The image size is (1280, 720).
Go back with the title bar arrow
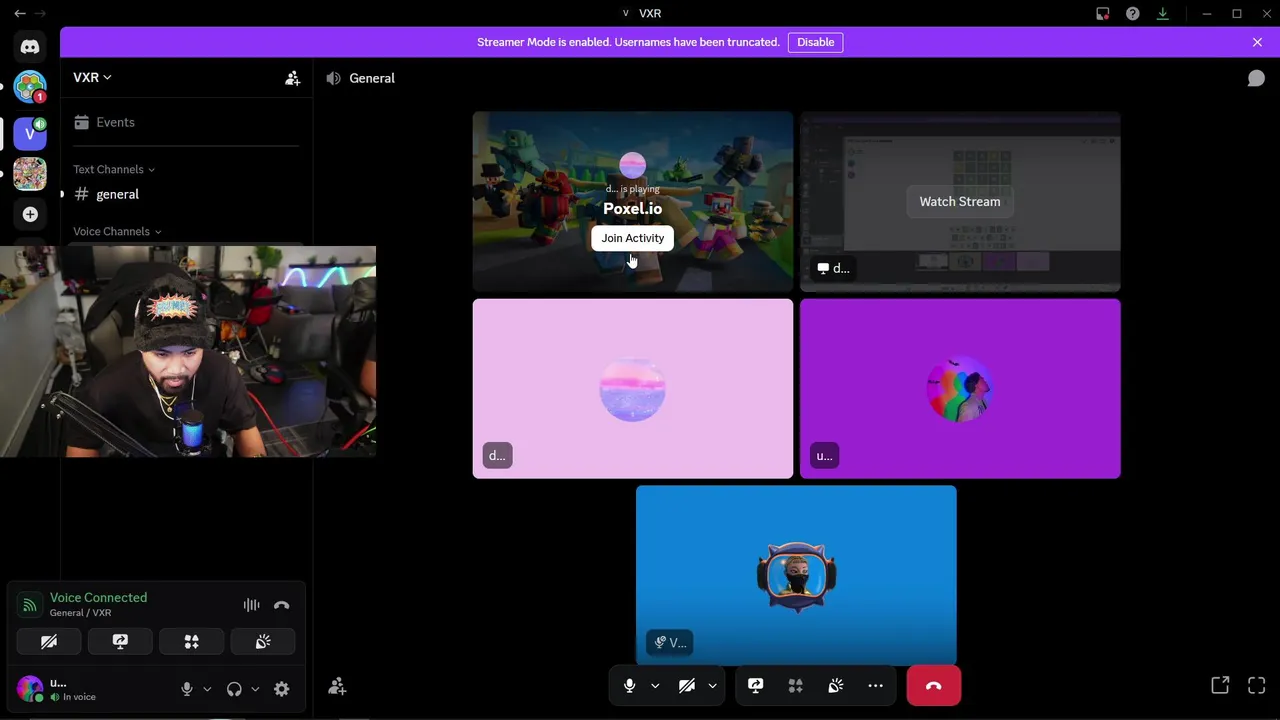(20, 13)
